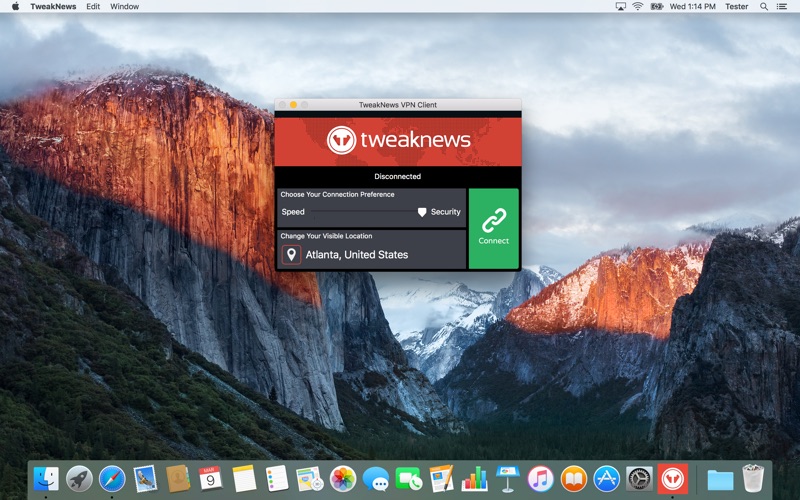Open Launchpad from the Dock
This screenshot has height=500, width=800.
(x=79, y=479)
